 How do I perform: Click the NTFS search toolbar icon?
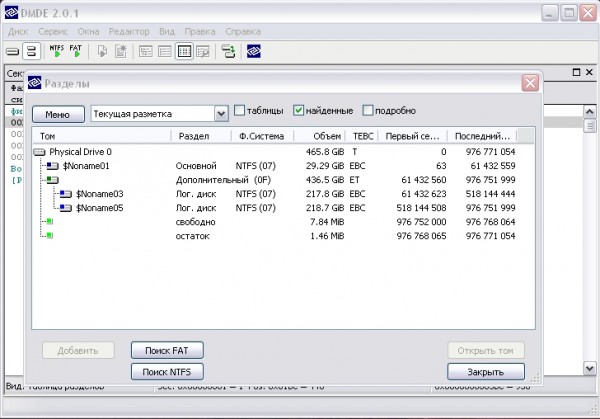(x=57, y=51)
